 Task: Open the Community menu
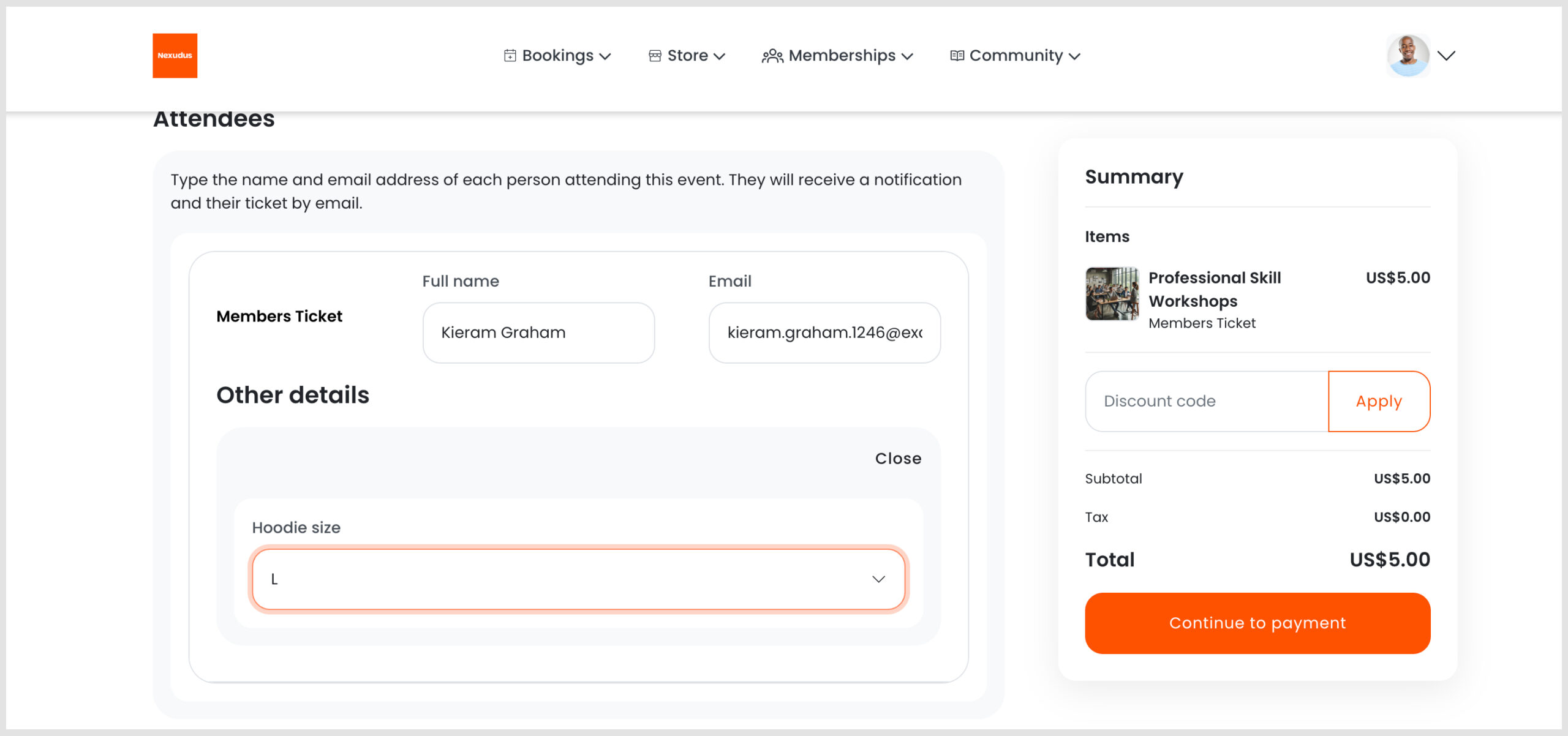[x=1015, y=56]
